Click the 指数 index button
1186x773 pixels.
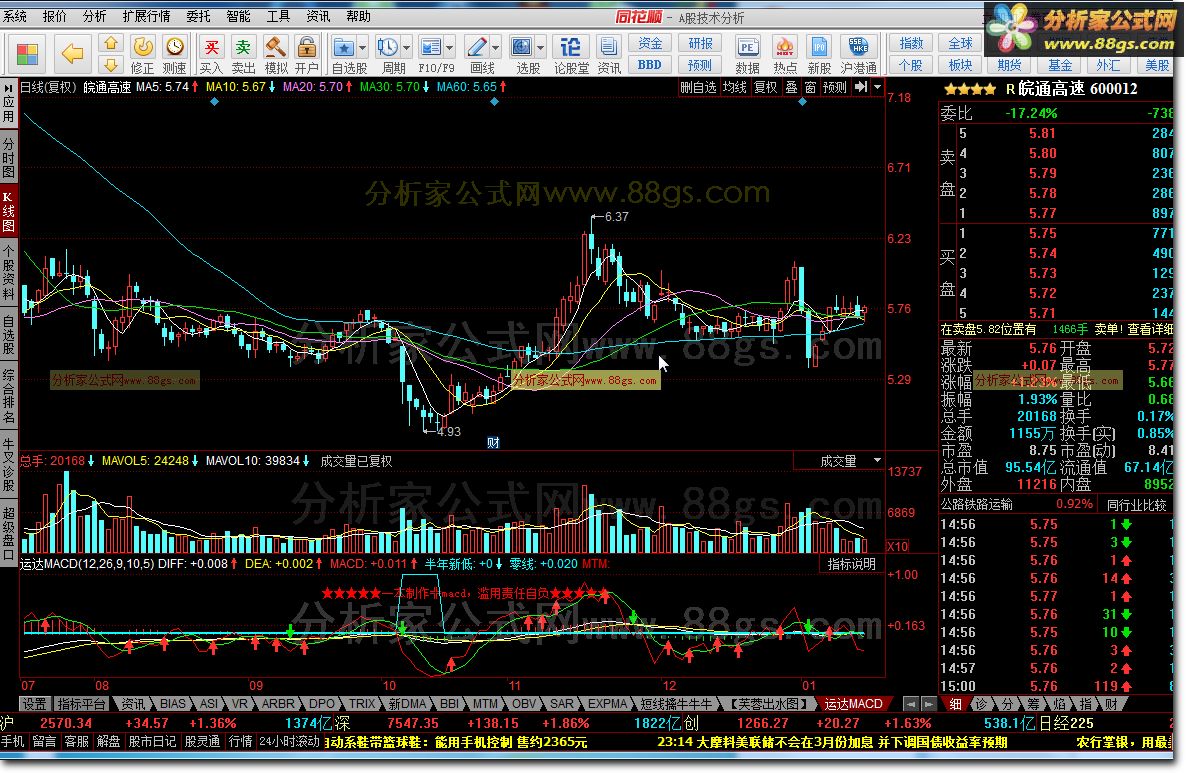(911, 44)
